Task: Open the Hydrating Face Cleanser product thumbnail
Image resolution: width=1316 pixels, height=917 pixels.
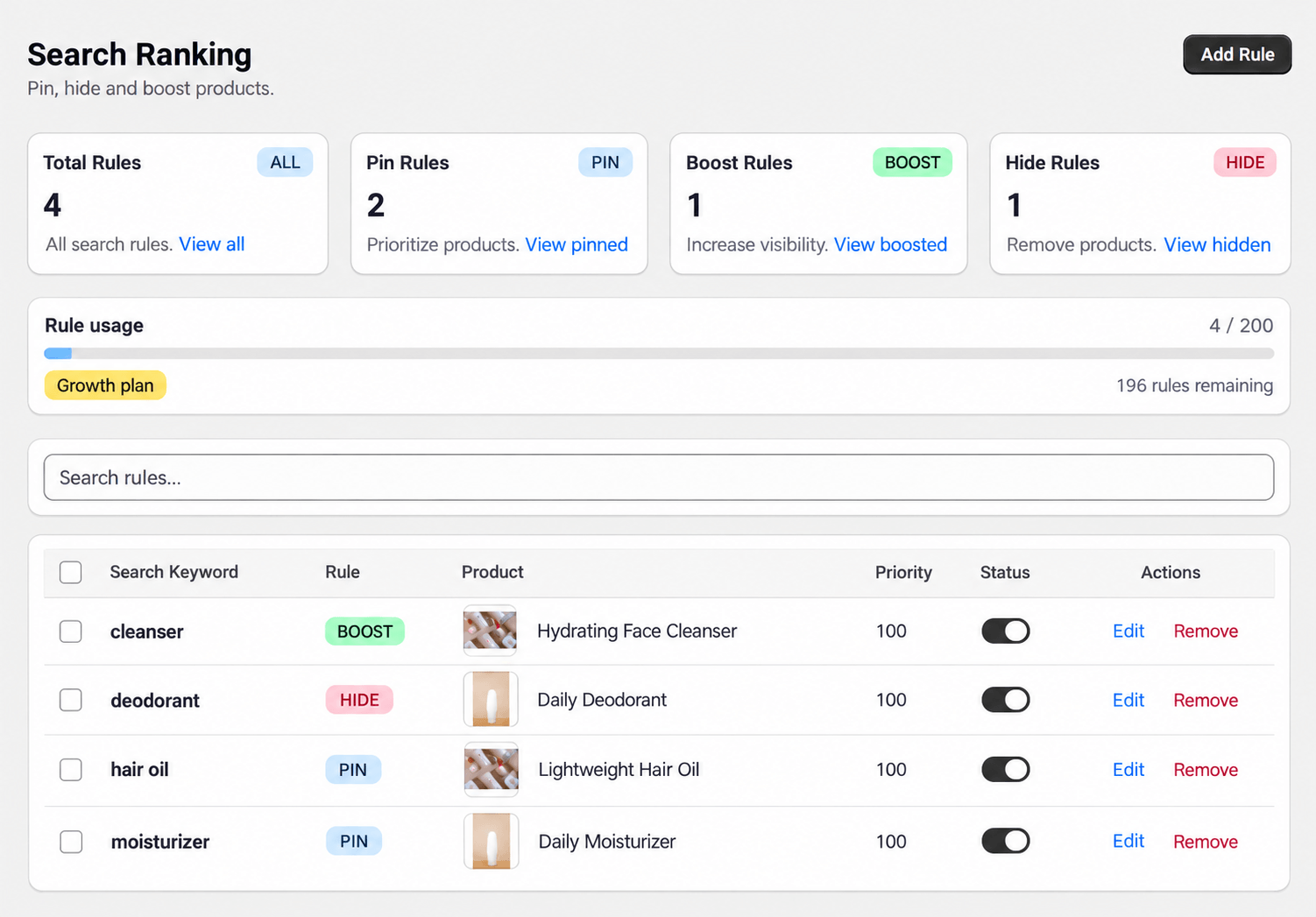Action: [491, 631]
